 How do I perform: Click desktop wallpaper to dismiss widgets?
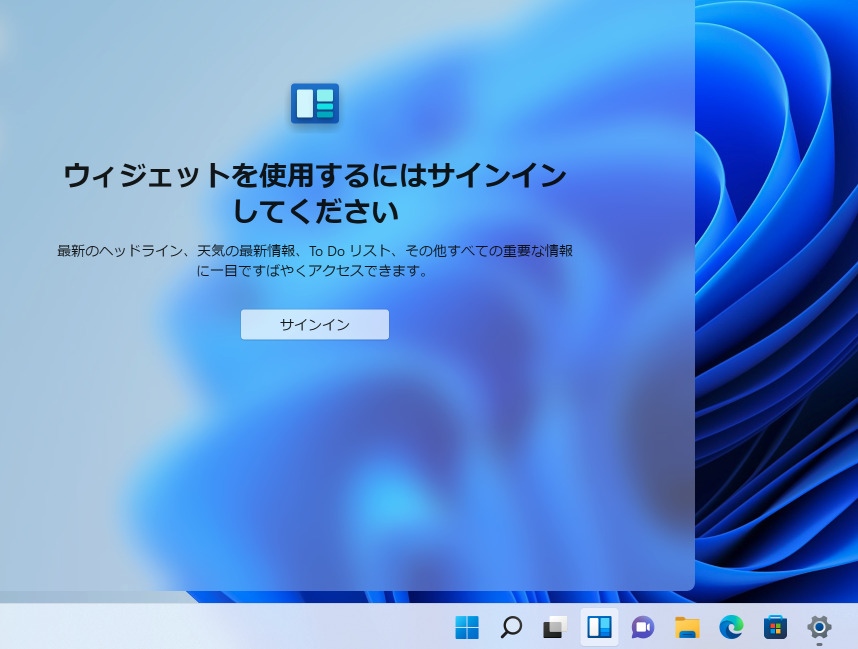pyautogui.click(x=780, y=300)
